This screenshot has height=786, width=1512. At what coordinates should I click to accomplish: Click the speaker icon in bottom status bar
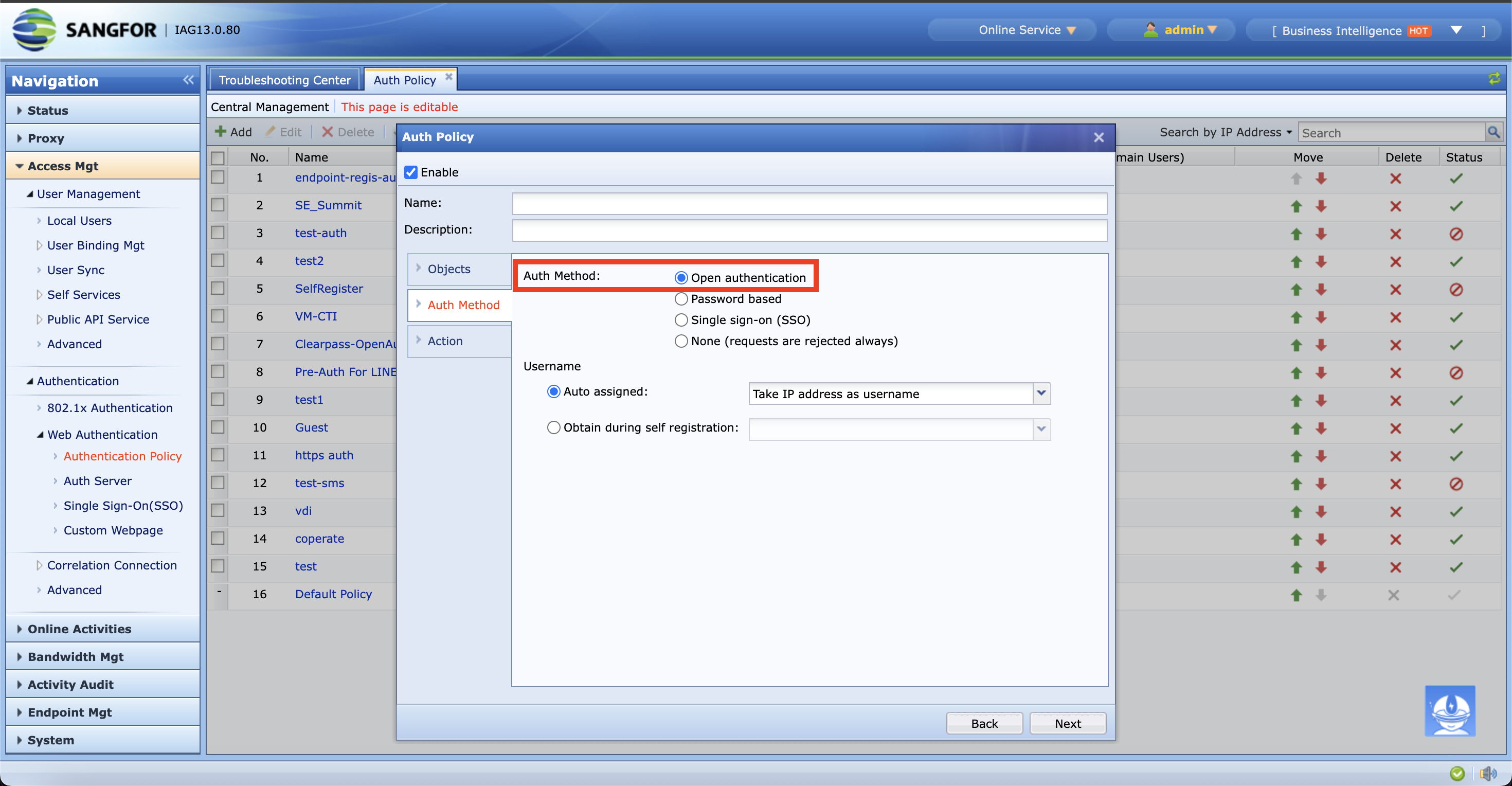tap(1489, 773)
